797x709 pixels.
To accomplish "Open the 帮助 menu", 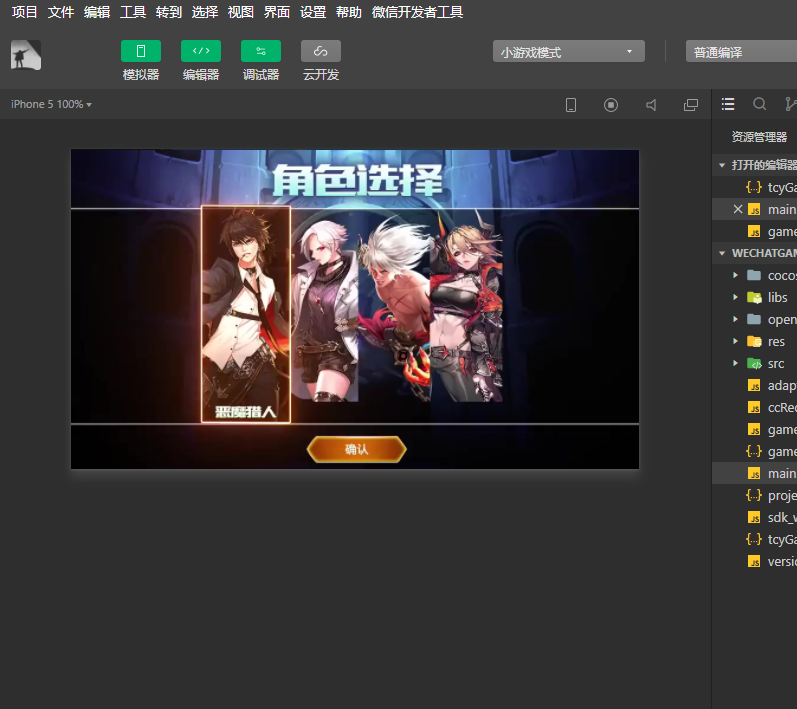I will click(349, 12).
